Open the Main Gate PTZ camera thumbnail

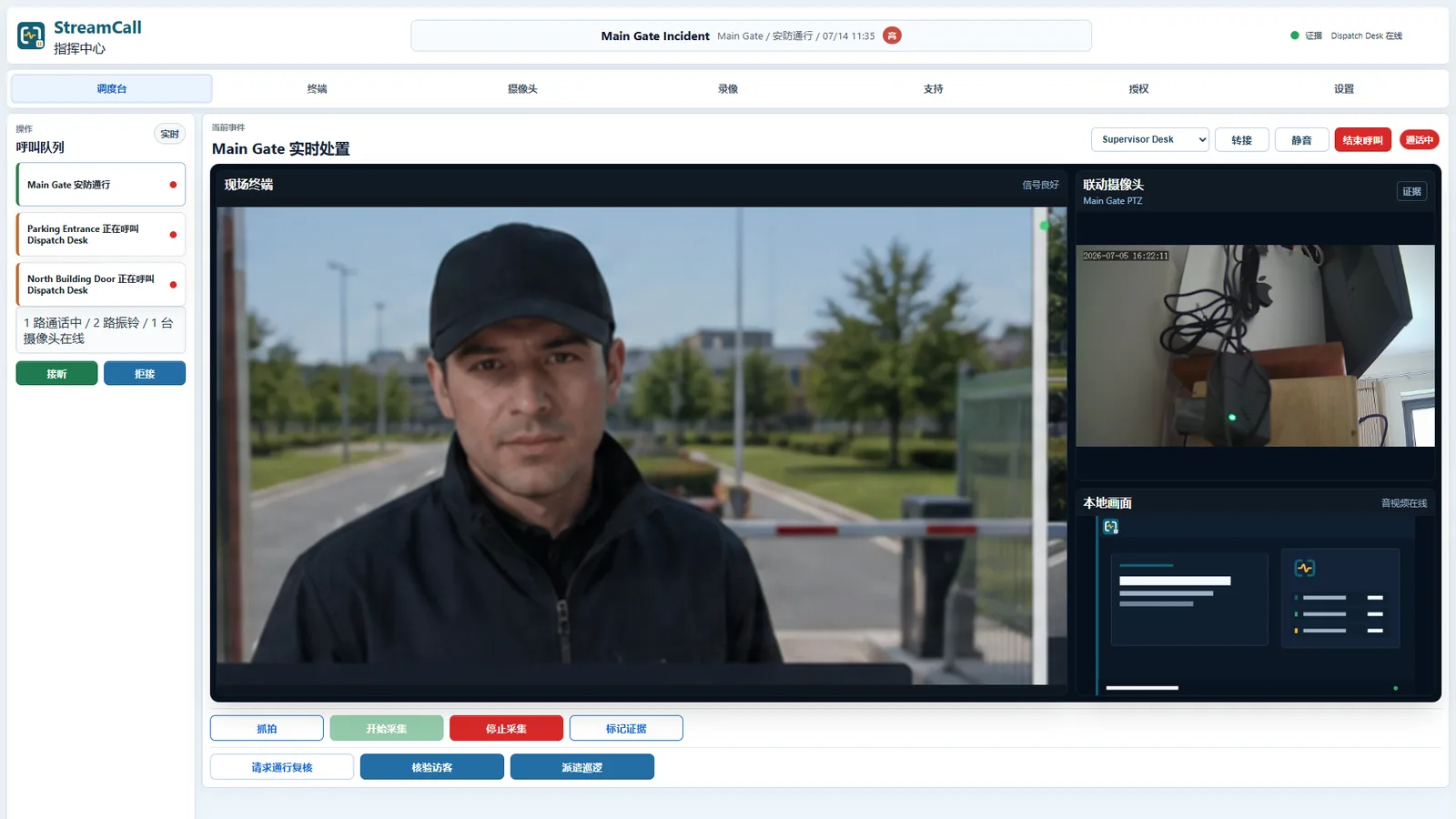[1255, 346]
